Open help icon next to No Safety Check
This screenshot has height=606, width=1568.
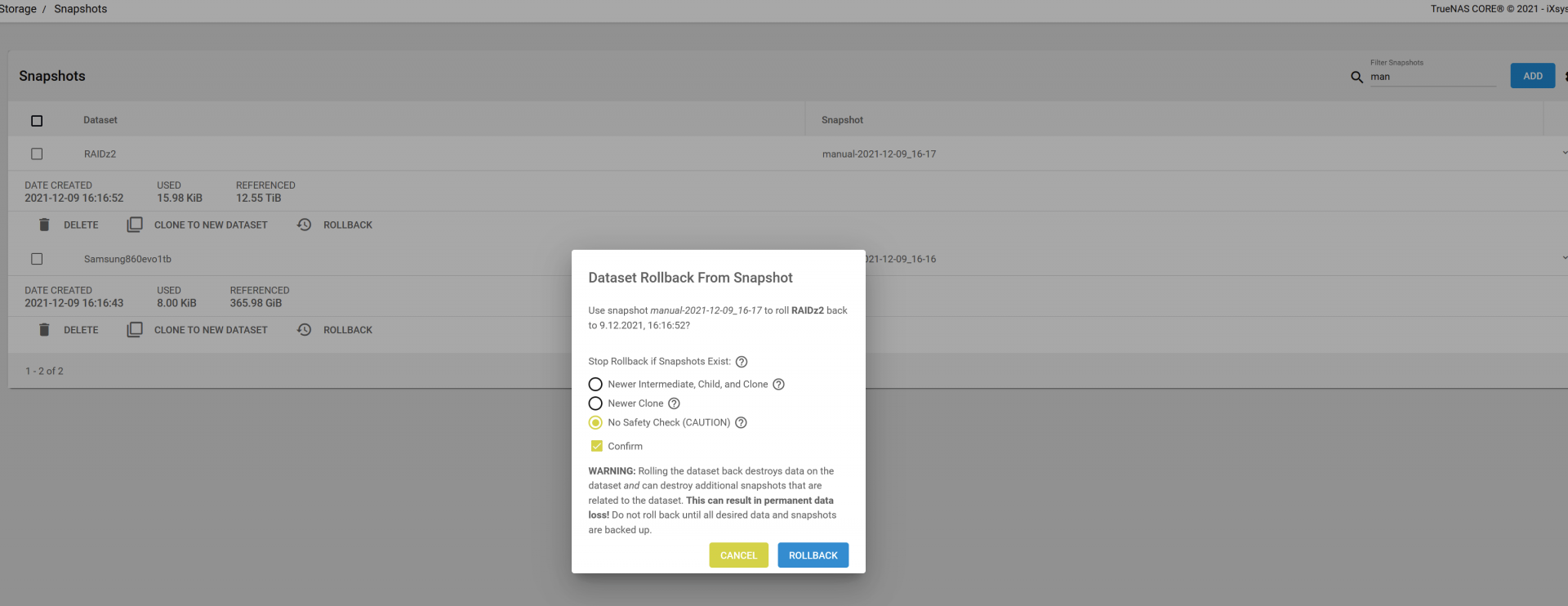click(742, 423)
